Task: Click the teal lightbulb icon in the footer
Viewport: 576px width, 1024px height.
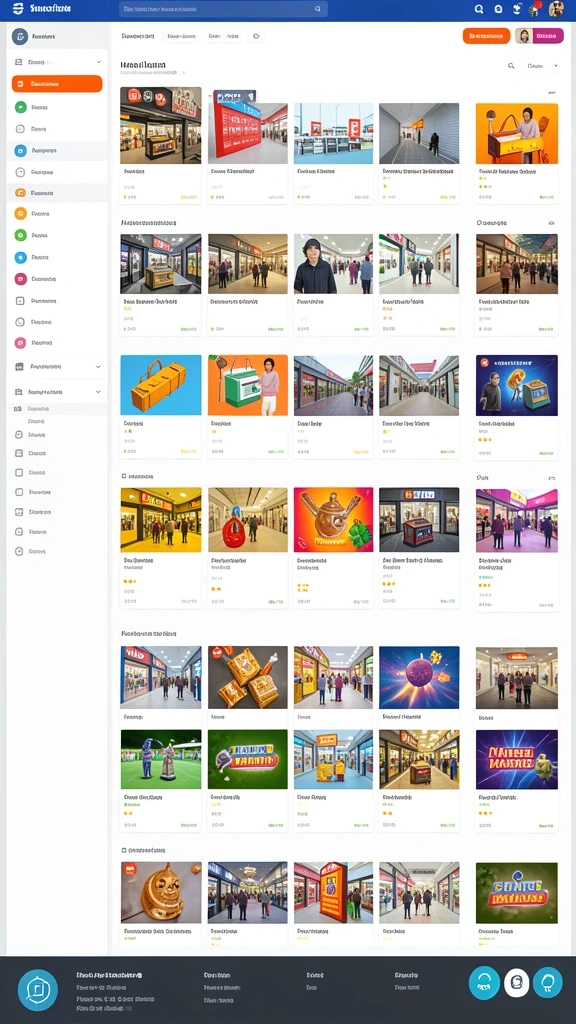Action: (x=547, y=983)
